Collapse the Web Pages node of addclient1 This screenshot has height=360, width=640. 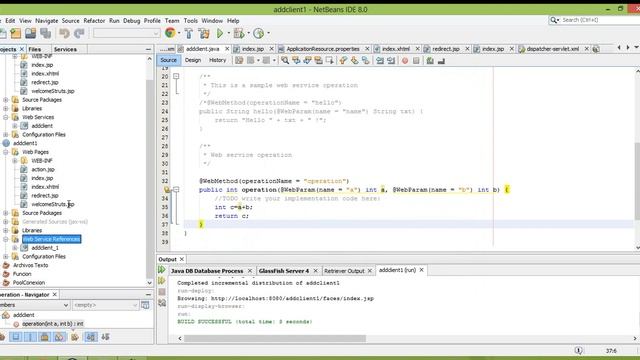pos(6,152)
